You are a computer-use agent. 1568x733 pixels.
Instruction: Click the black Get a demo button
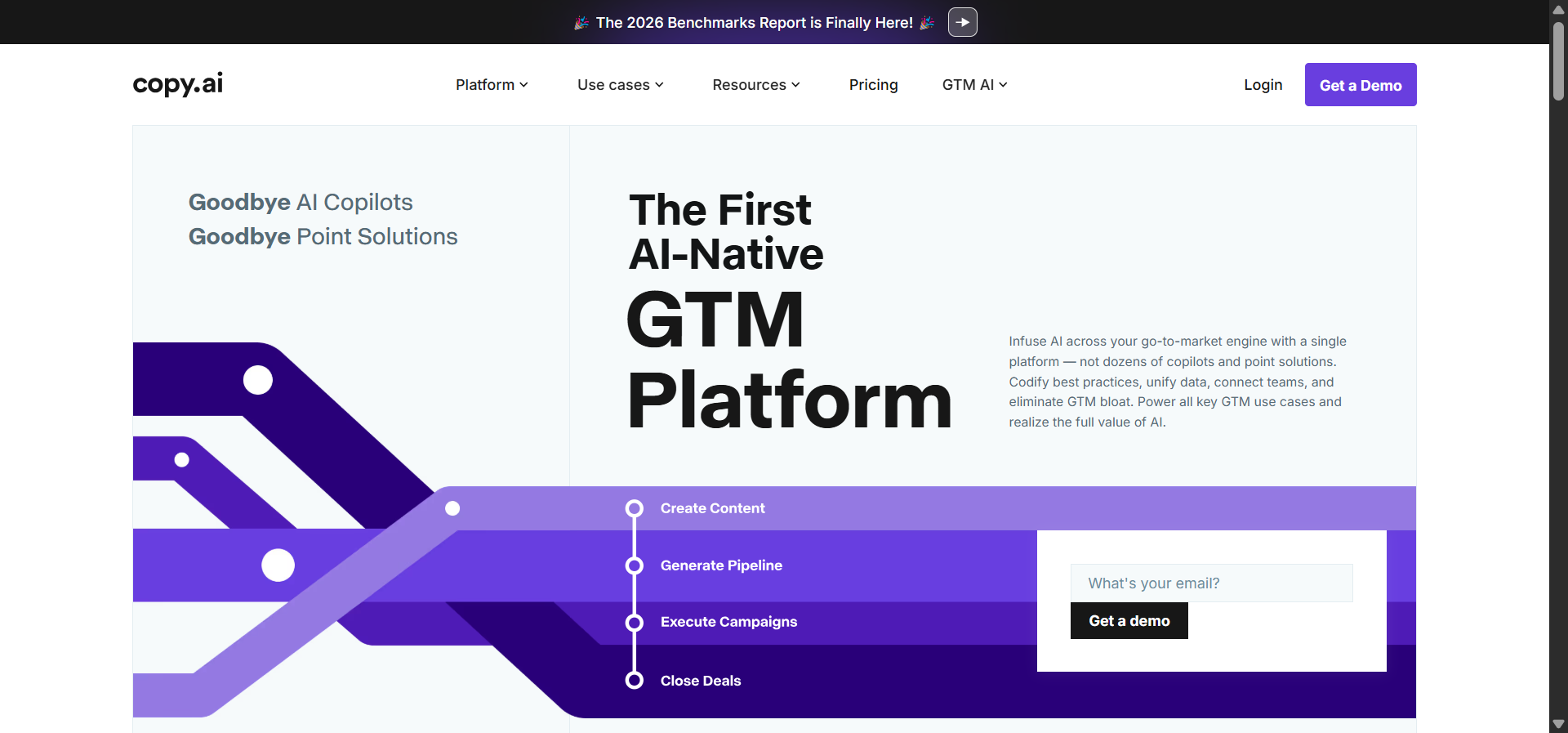pos(1129,621)
